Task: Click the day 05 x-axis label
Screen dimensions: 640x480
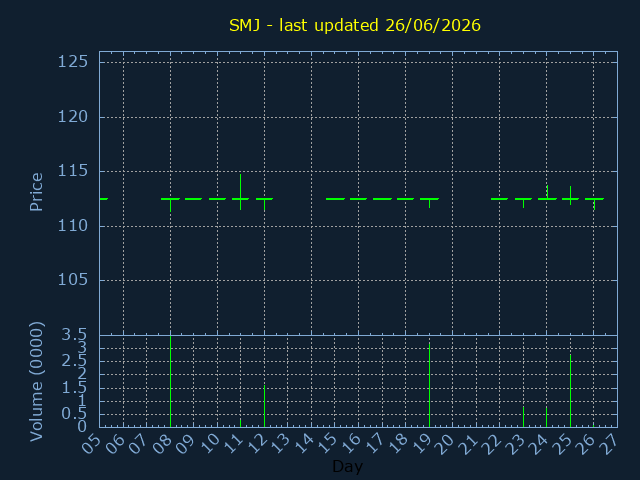Action: (91, 444)
